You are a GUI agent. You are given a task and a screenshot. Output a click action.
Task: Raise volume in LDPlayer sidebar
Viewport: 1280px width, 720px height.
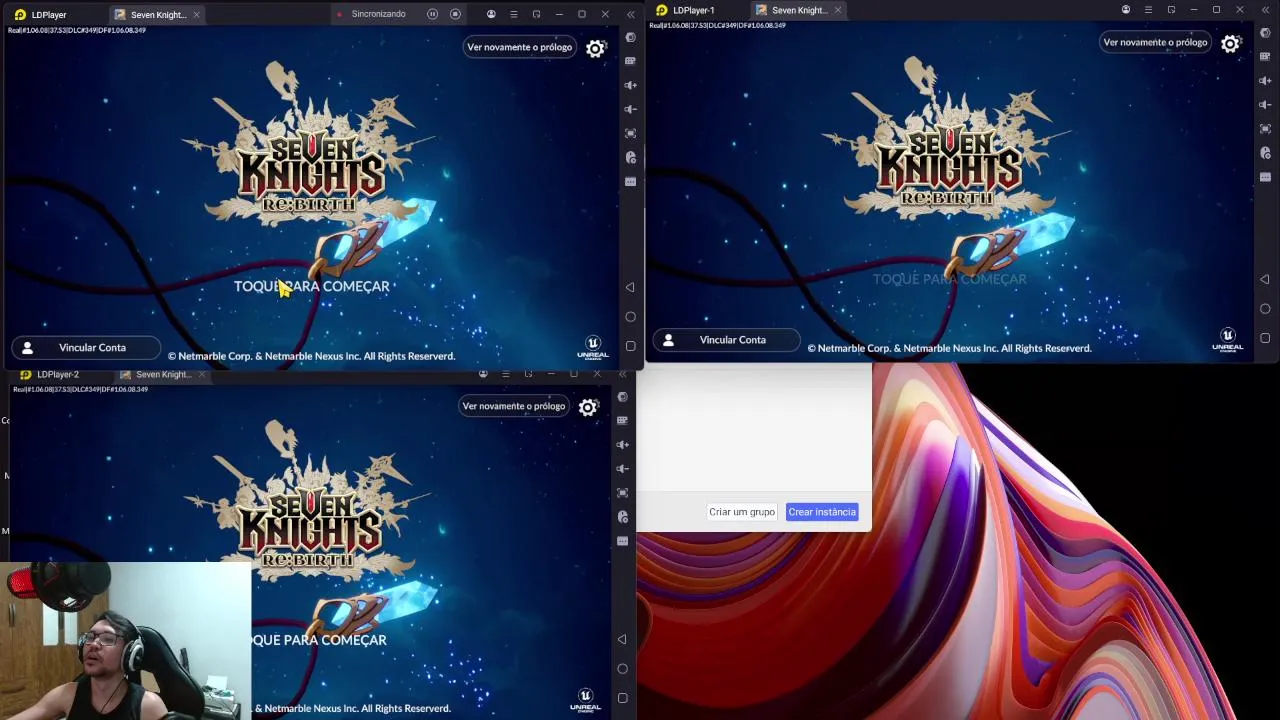[x=630, y=85]
